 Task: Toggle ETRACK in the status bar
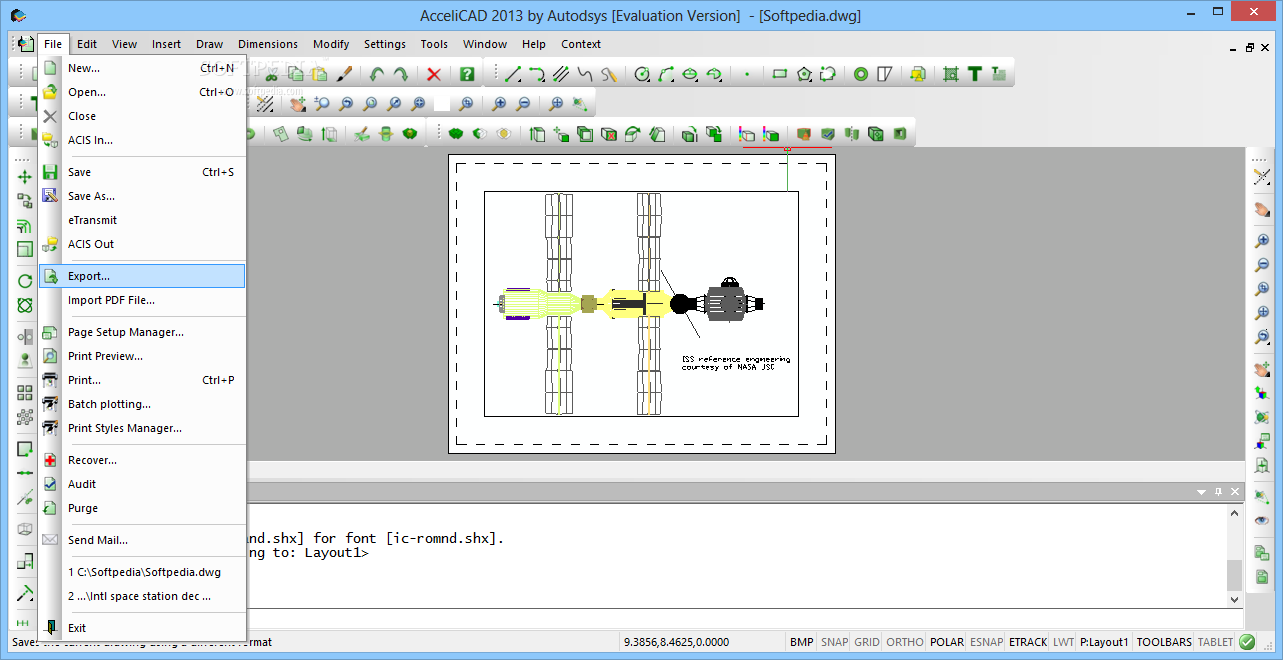[1028, 642]
